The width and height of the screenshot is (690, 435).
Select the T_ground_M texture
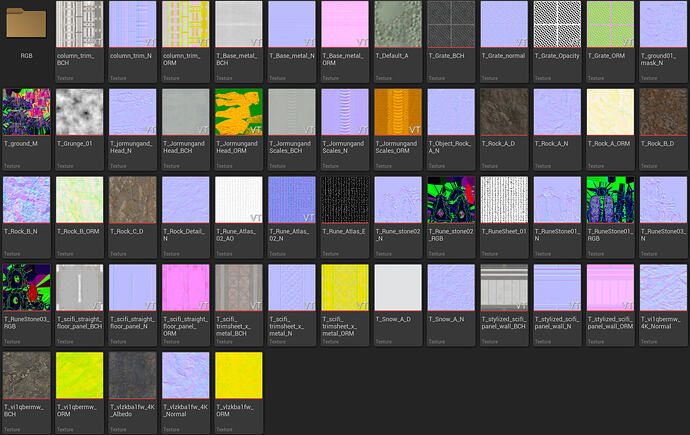point(26,113)
